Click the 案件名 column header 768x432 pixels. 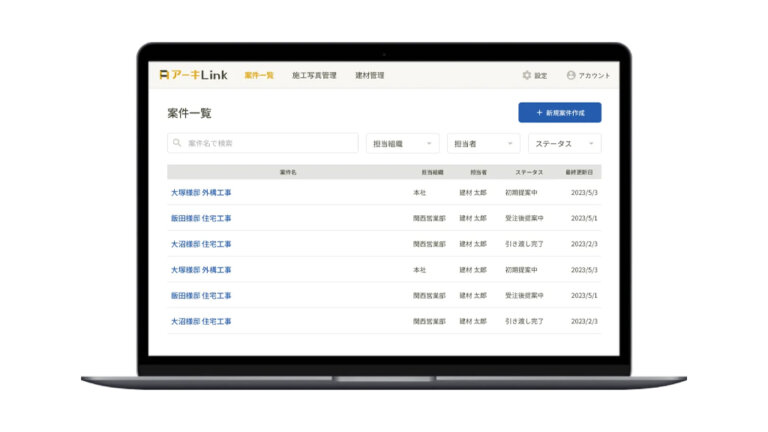(288, 172)
